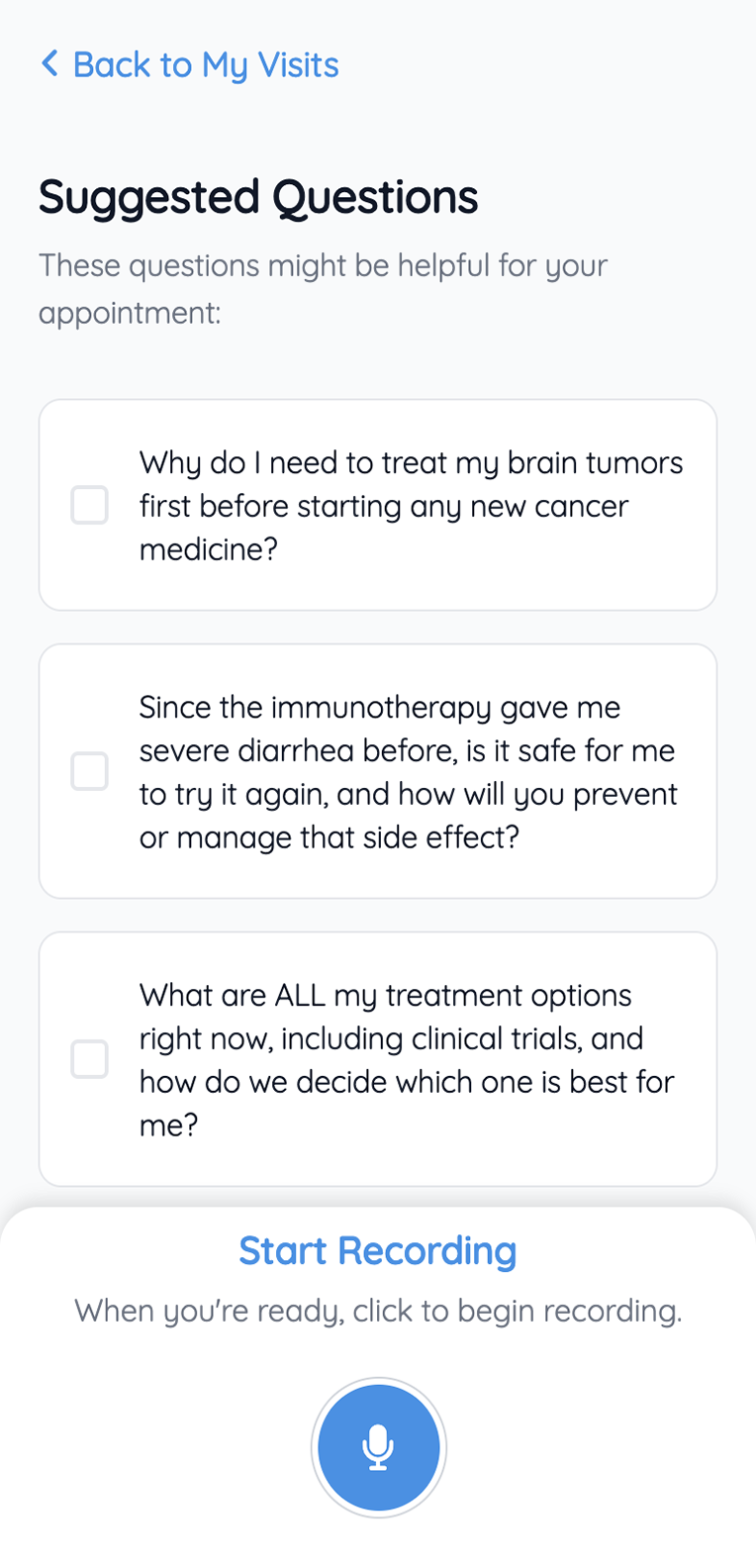Select the clinical trials treatment options question text
Screen dimensions: 756x1568
pyautogui.click(x=406, y=1059)
